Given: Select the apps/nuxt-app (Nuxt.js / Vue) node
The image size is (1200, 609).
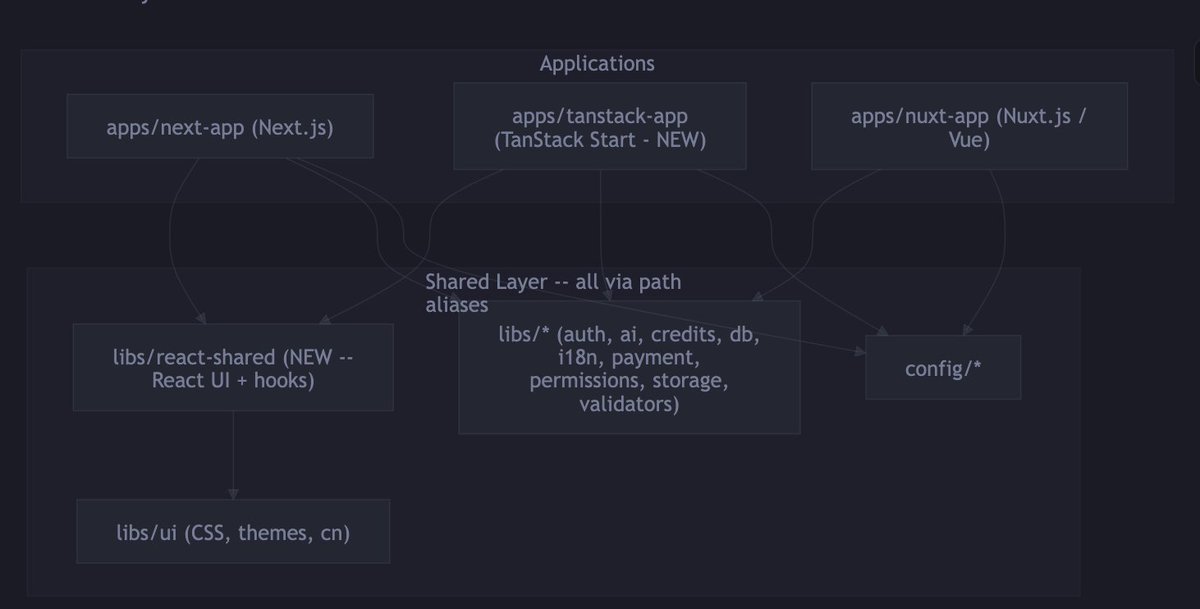Looking at the screenshot, I should (x=969, y=127).
